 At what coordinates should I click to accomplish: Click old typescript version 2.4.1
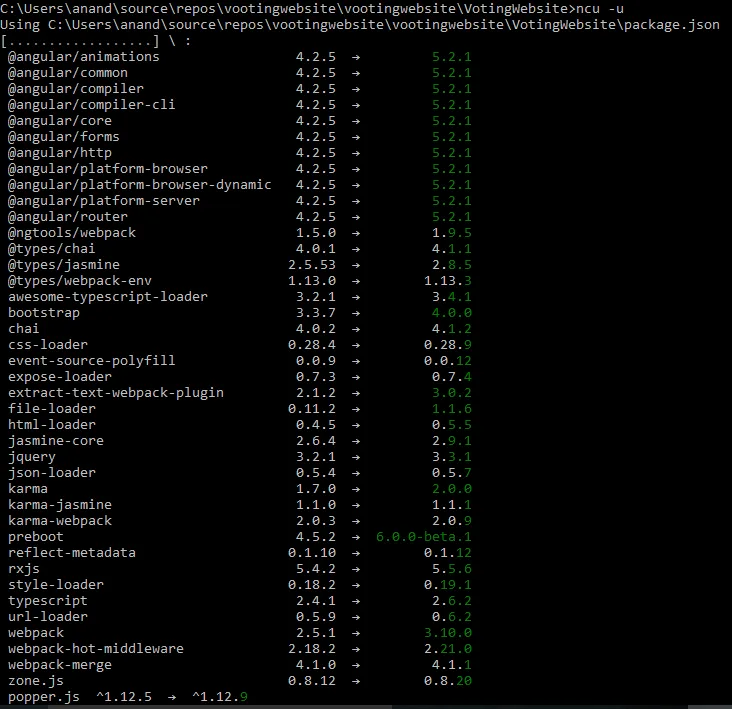point(316,601)
